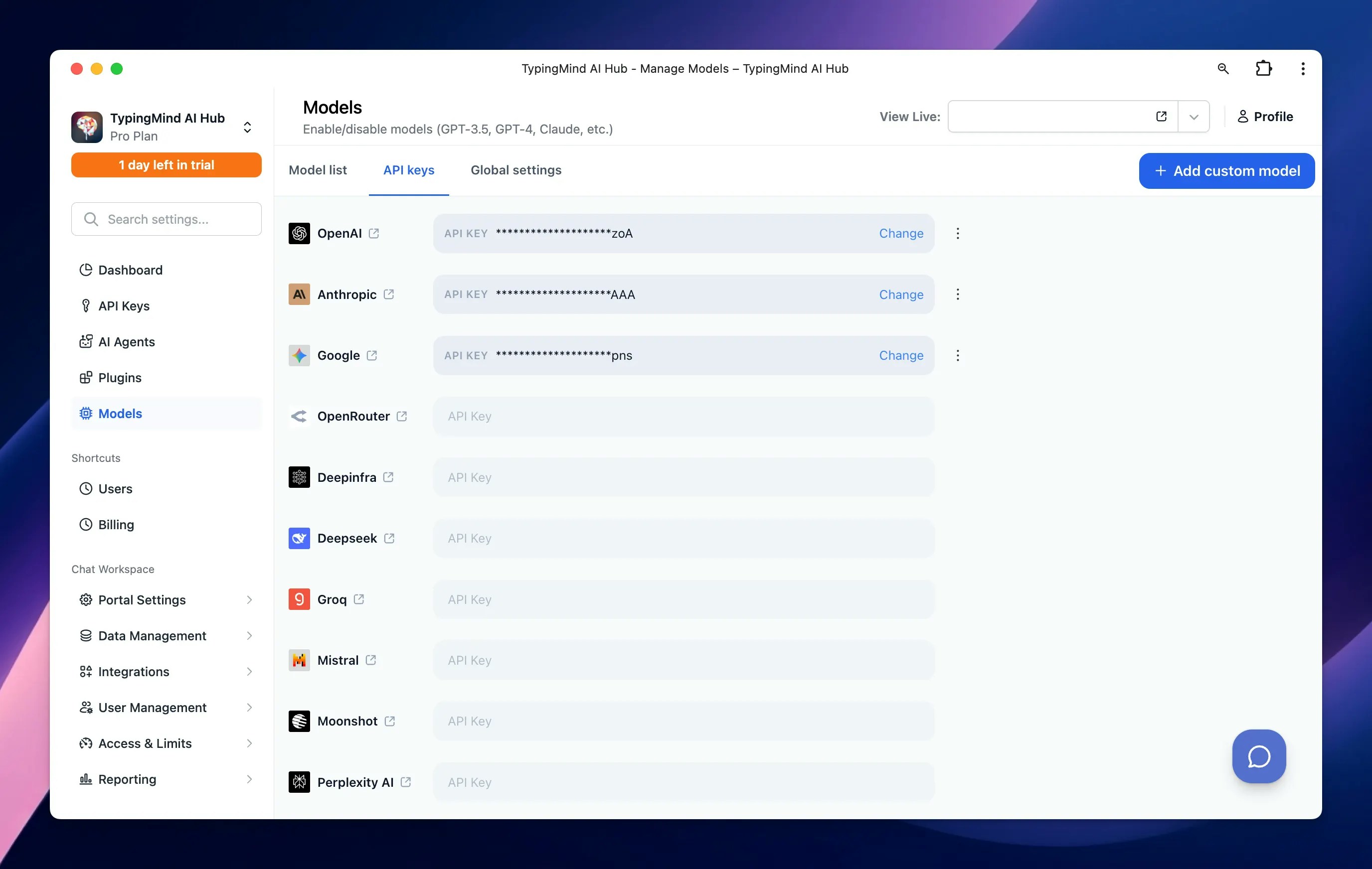
Task: Click the Deepseek API Key field
Action: pos(684,538)
